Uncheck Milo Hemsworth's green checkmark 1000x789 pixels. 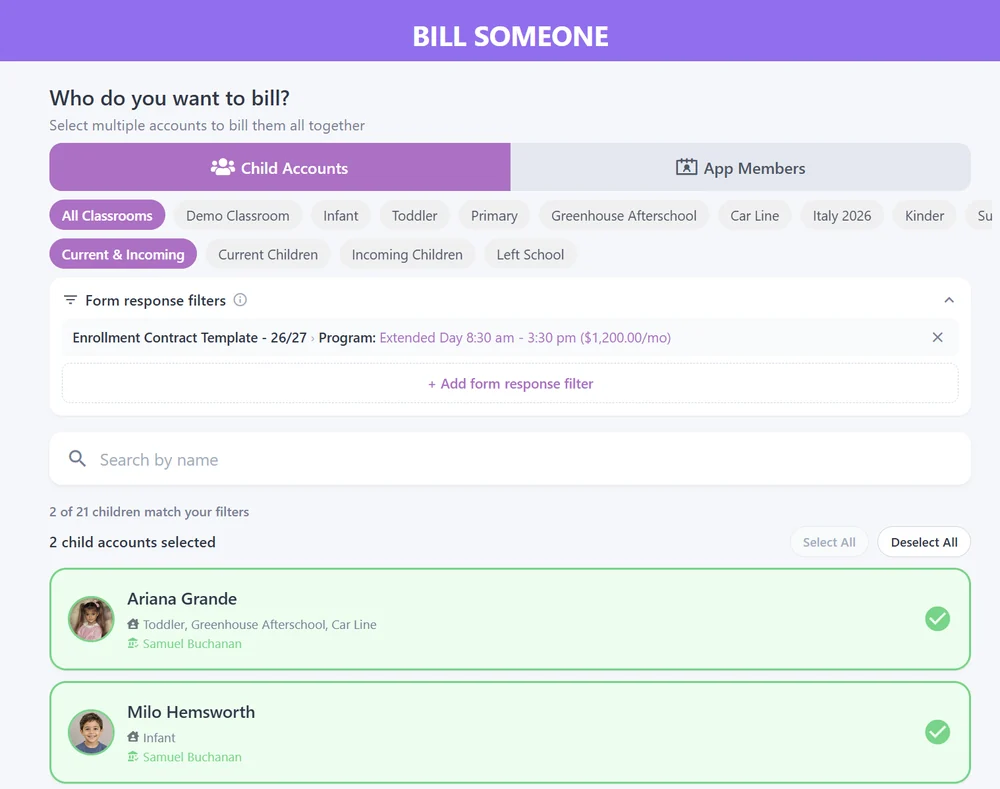pyautogui.click(x=937, y=732)
